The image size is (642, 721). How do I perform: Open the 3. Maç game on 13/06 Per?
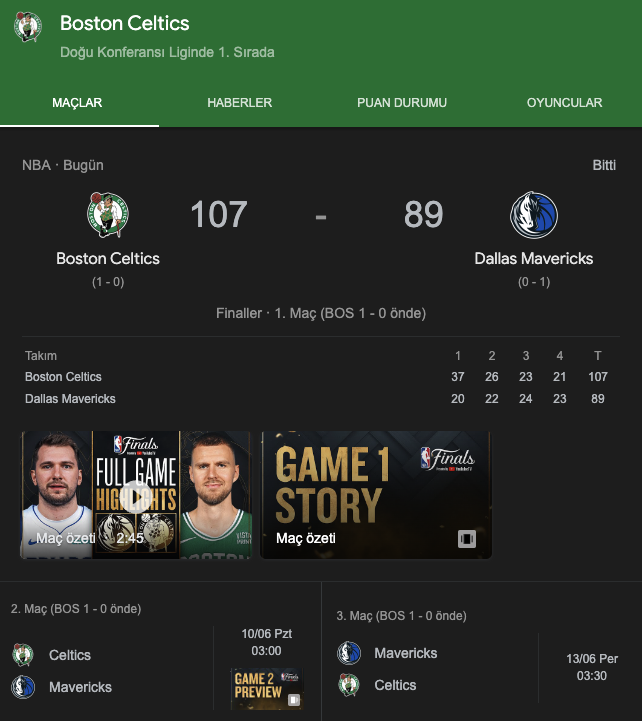coord(482,651)
